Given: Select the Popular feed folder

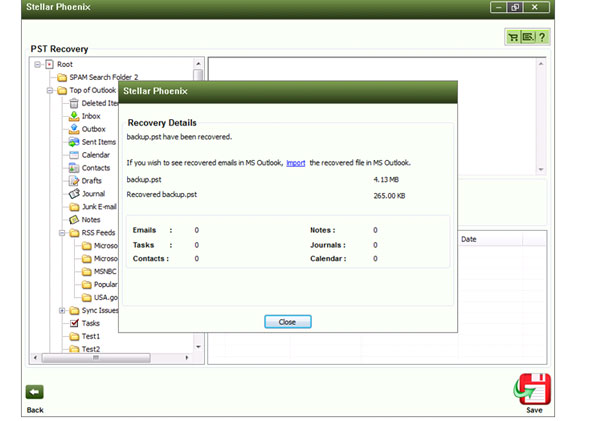Looking at the screenshot, I should (x=105, y=284).
